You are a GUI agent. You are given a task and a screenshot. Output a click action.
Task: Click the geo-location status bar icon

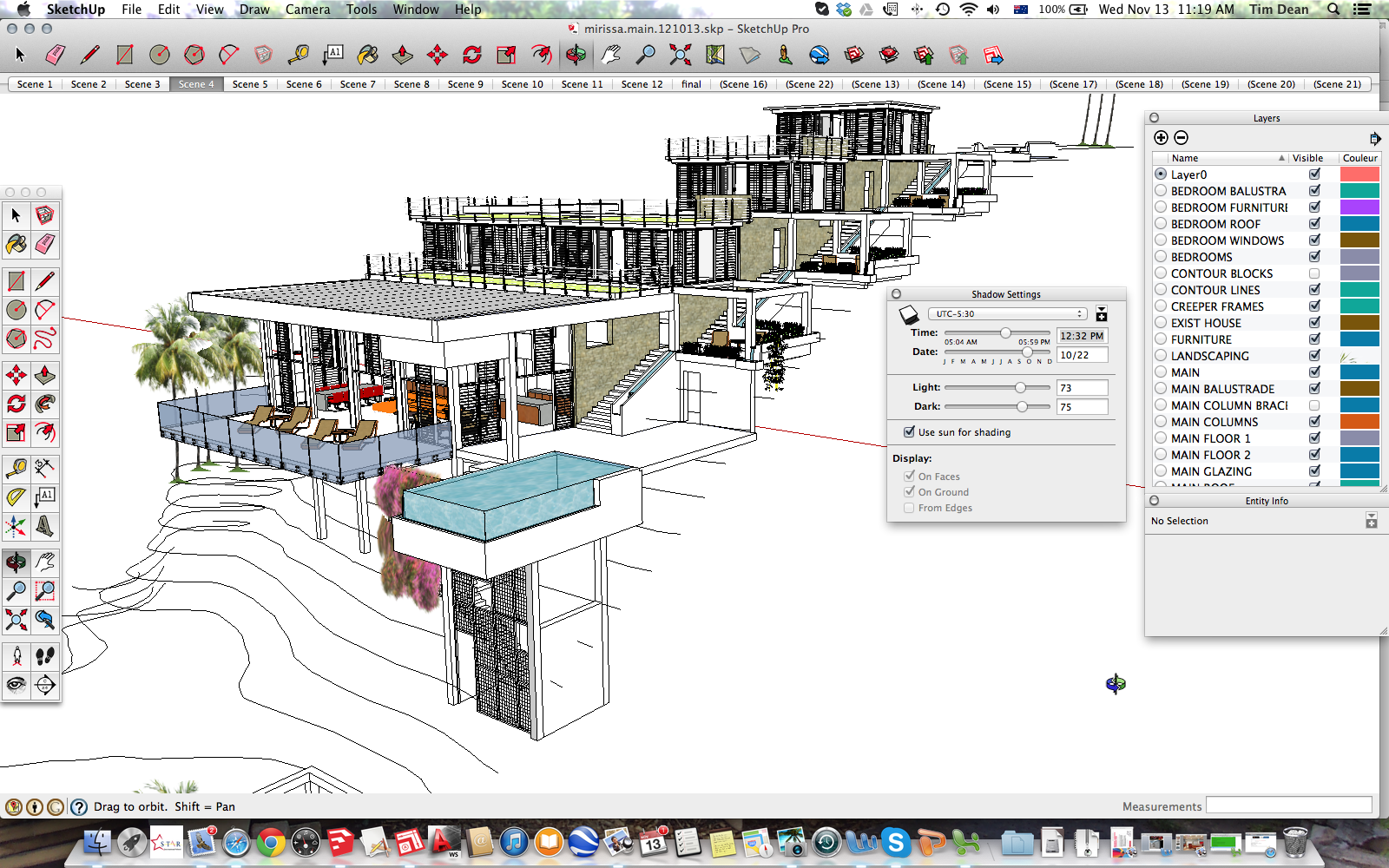tap(13, 806)
